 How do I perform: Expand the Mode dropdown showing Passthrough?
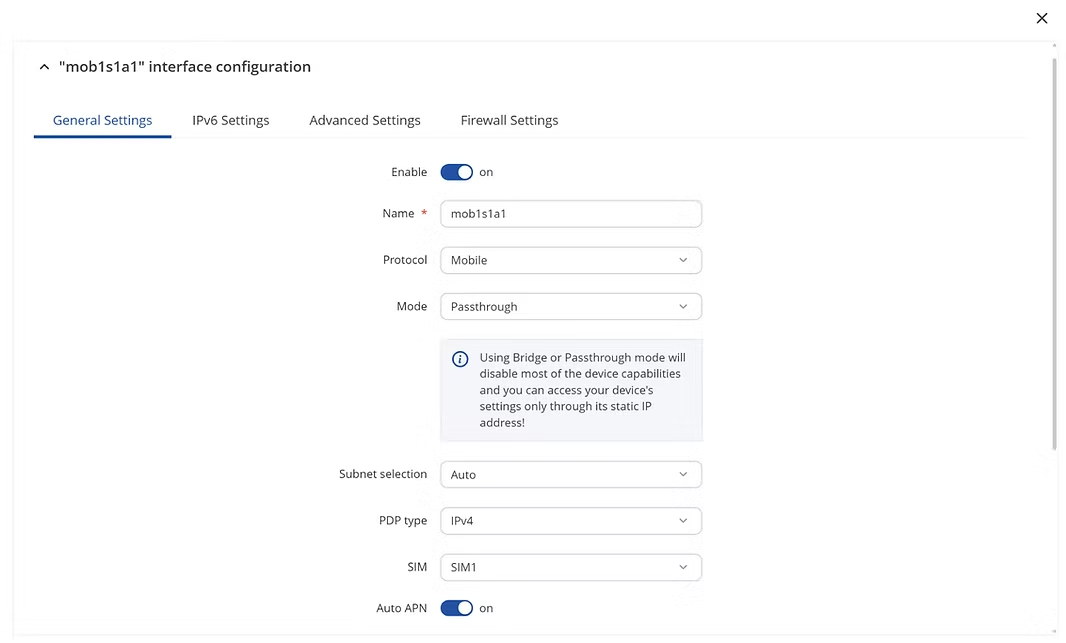pyautogui.click(x=570, y=307)
